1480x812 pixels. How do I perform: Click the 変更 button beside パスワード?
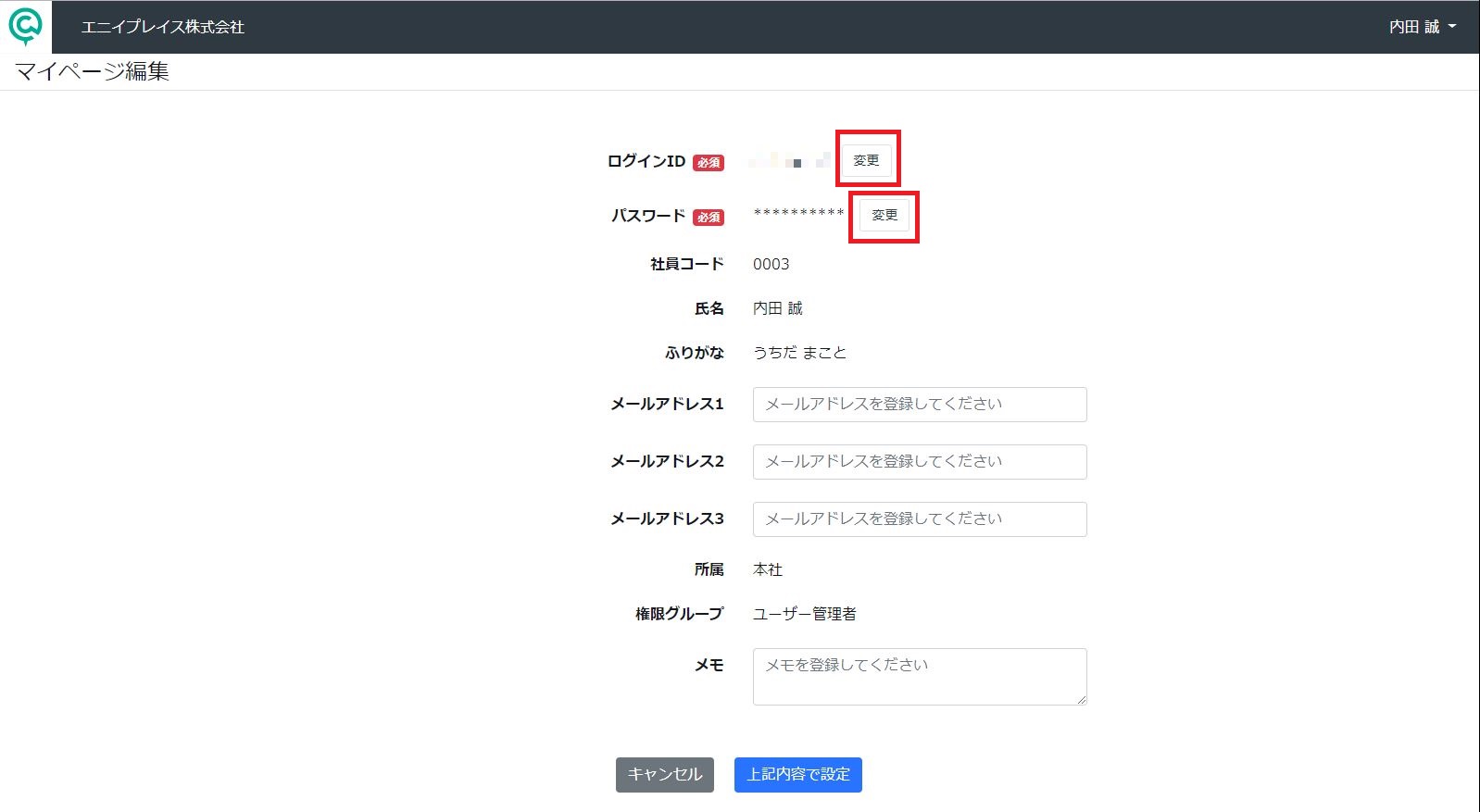tap(884, 215)
